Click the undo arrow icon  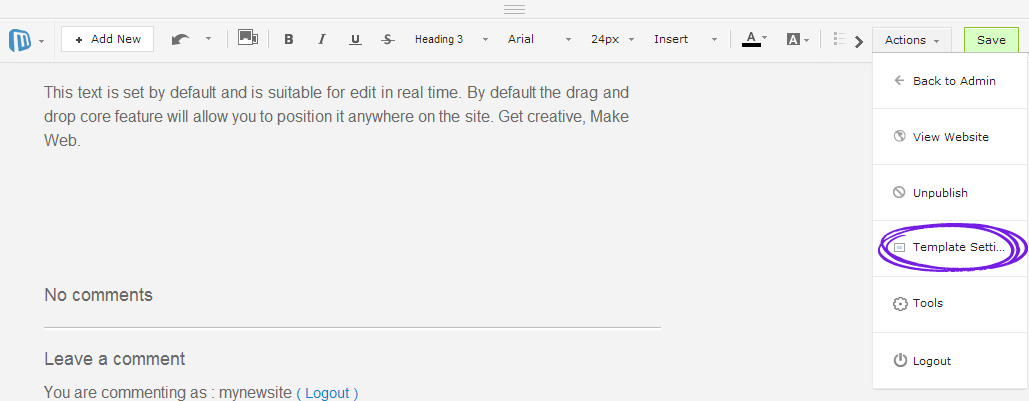coord(180,39)
